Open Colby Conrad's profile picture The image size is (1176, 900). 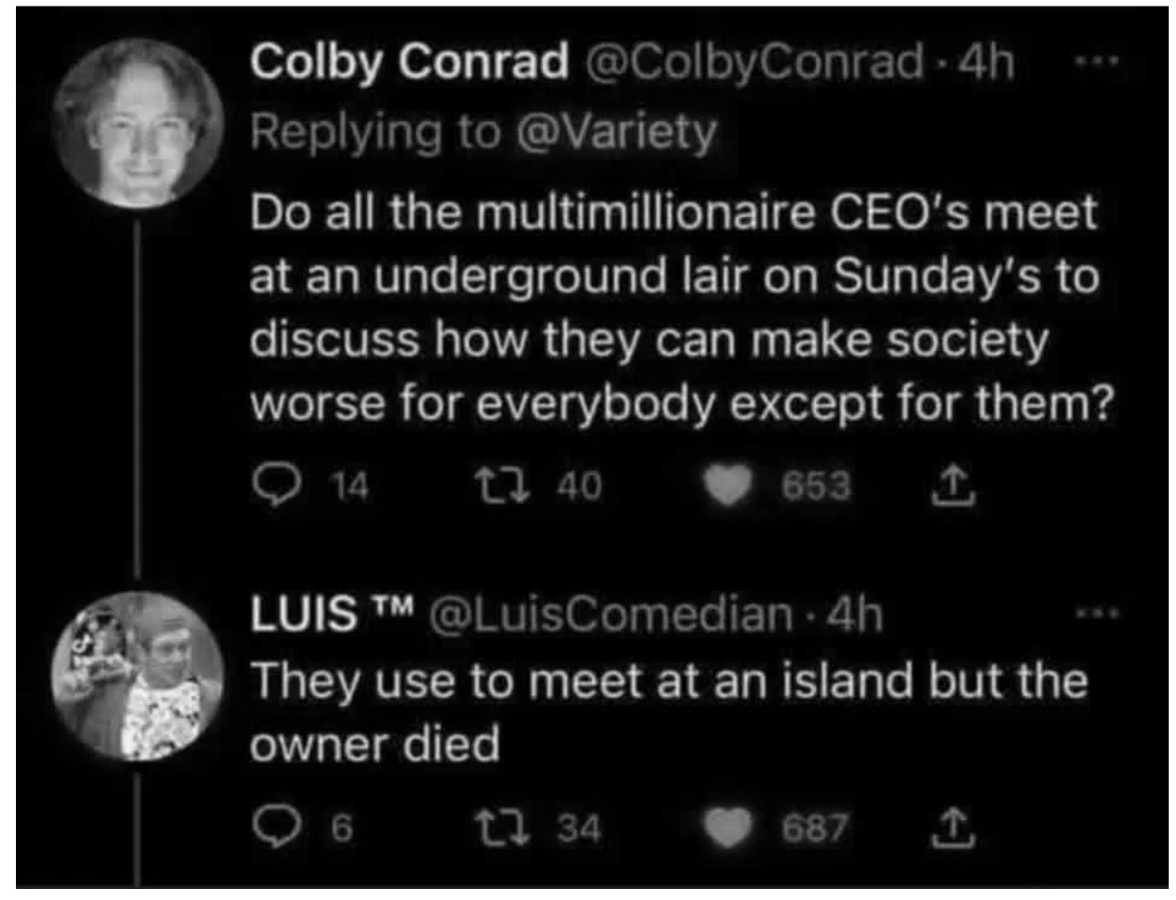[x=137, y=125]
